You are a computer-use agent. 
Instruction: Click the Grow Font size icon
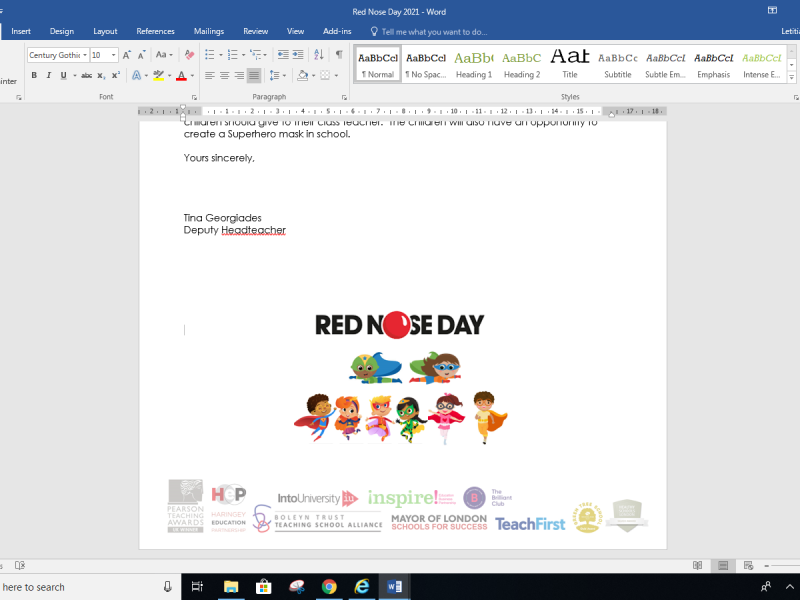[127, 55]
